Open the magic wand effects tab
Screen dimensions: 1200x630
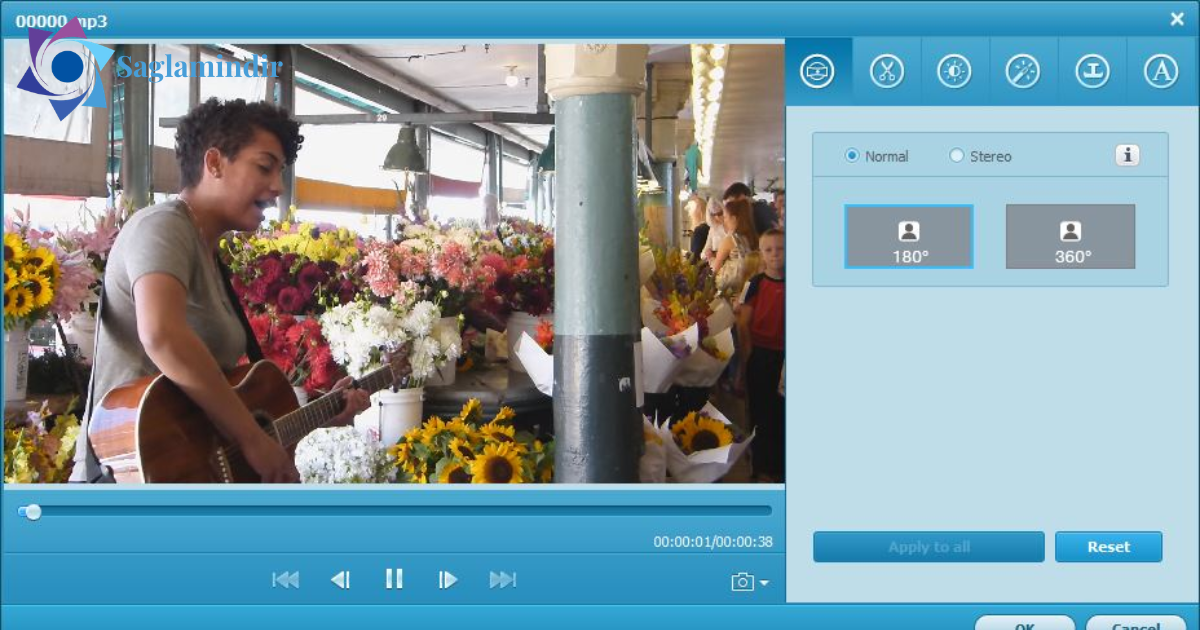[1023, 71]
